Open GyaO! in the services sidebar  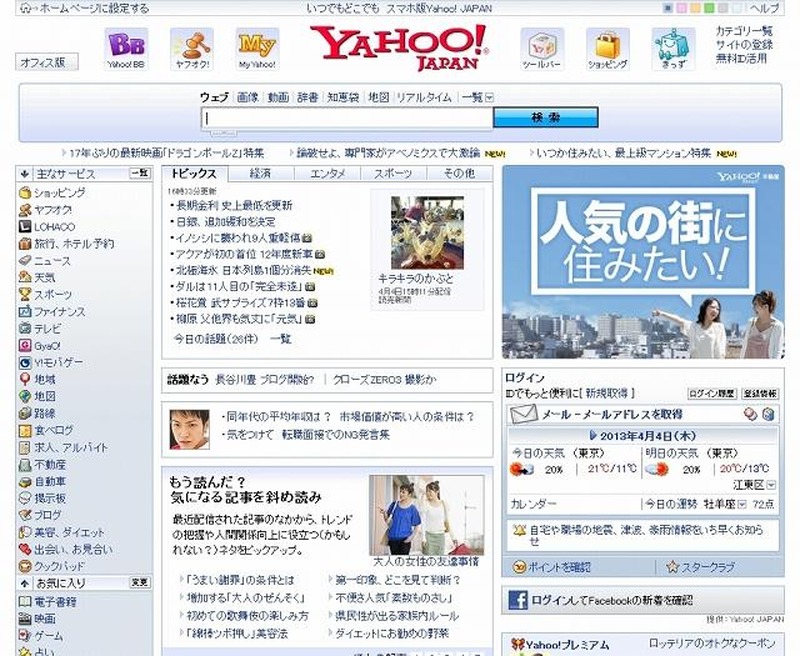47,346
